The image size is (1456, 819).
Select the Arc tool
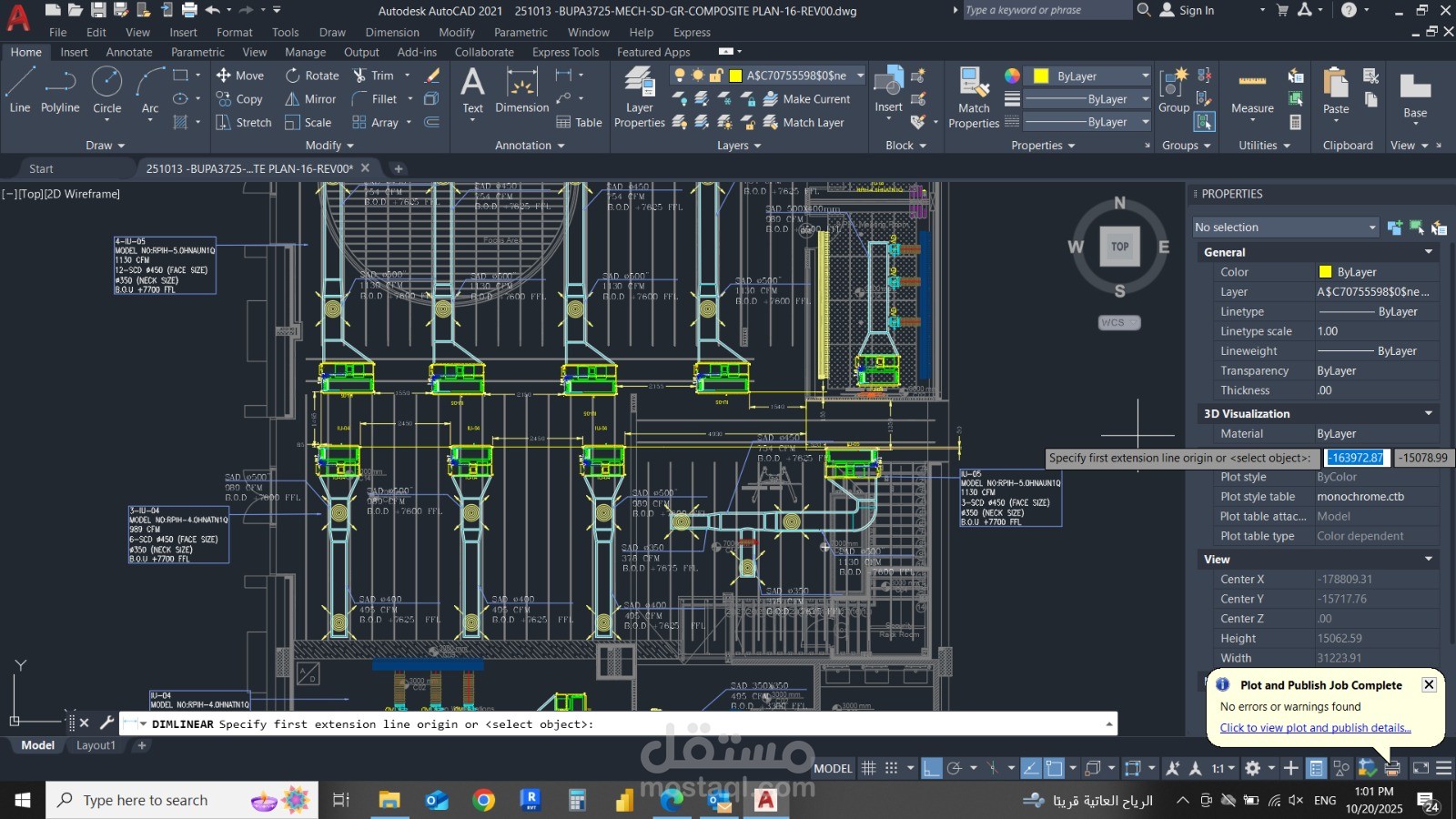tap(150, 90)
